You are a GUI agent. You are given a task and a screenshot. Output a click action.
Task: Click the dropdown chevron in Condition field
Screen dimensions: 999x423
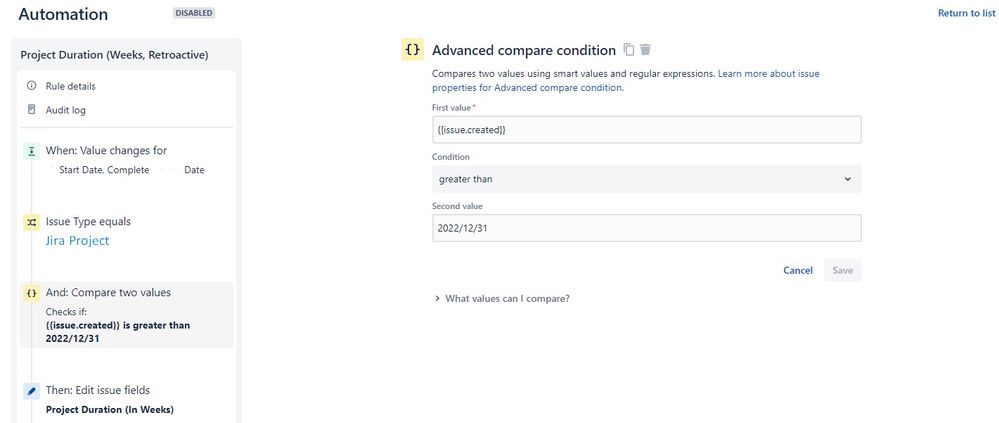(847, 179)
